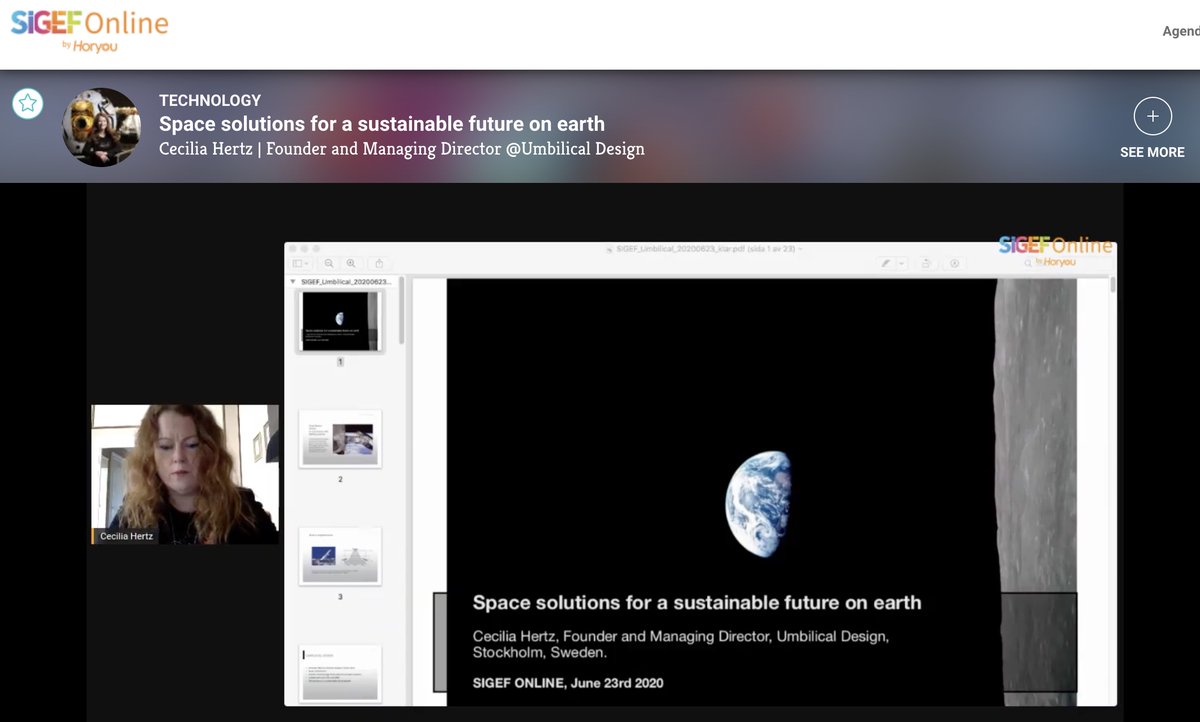
Task: Click 'Cecilia Hertz | Founder and Managing Director @Umbilical Design' subtitle
Action: (x=402, y=149)
